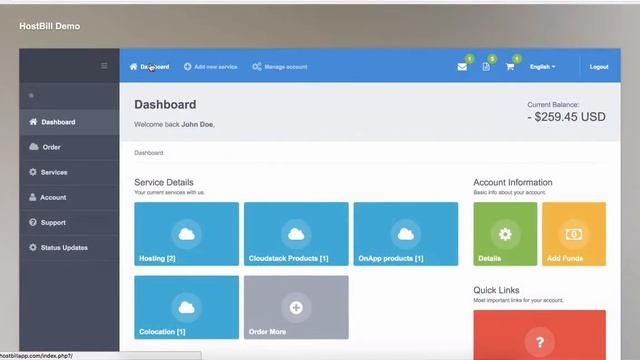
Task: Click the person icon next to sidebar Account
Action: point(33,197)
